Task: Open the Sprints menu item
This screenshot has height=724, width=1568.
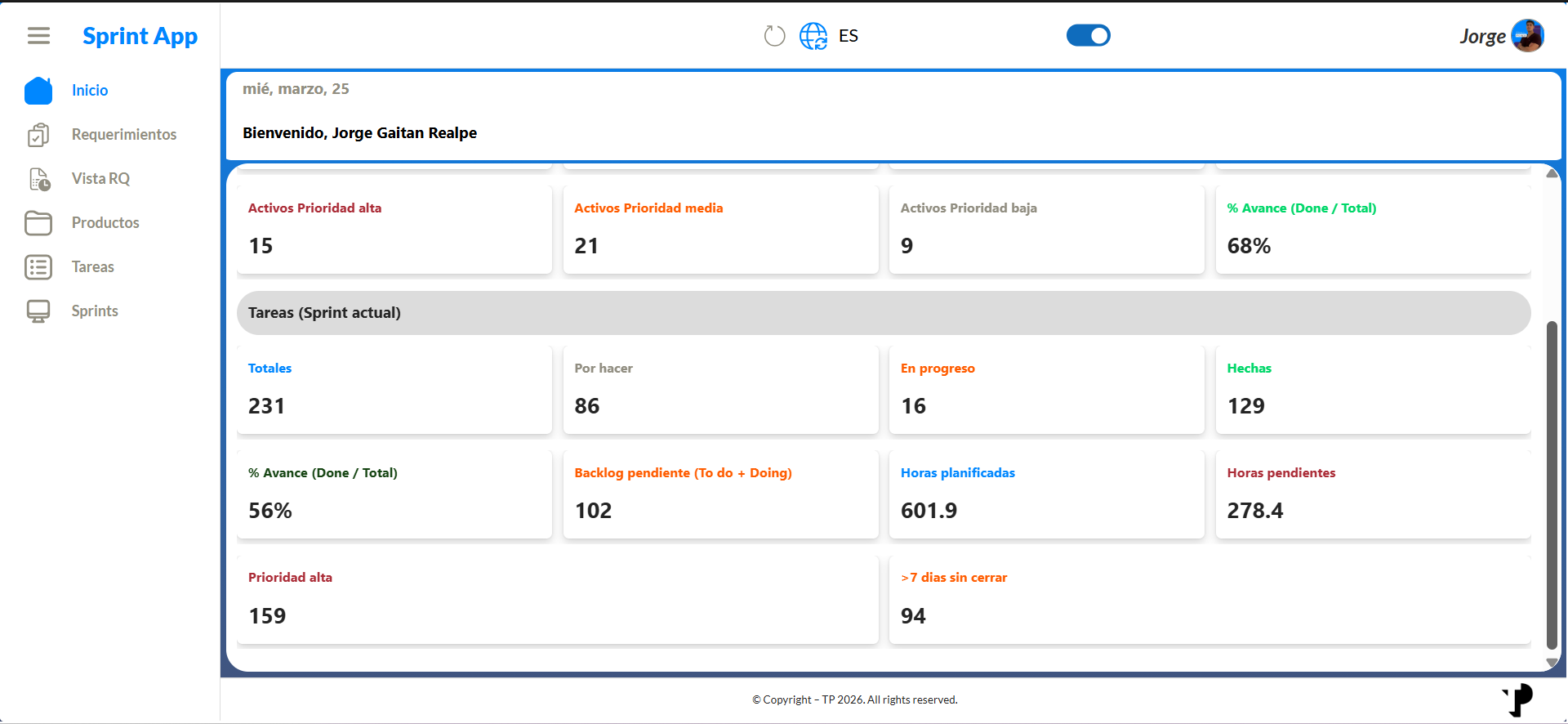Action: pos(95,311)
